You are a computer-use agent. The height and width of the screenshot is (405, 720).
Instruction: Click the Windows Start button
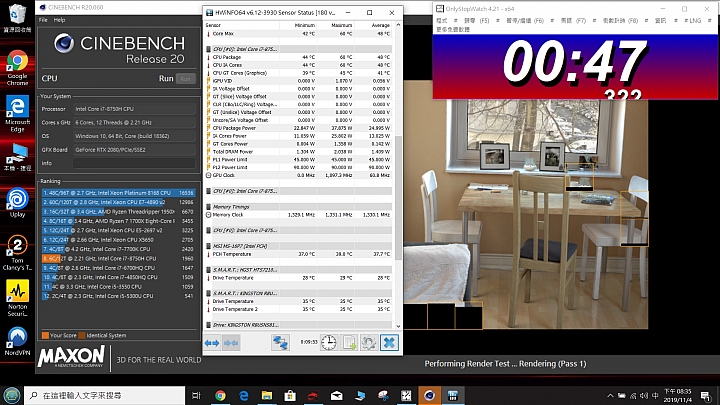pos(12,395)
